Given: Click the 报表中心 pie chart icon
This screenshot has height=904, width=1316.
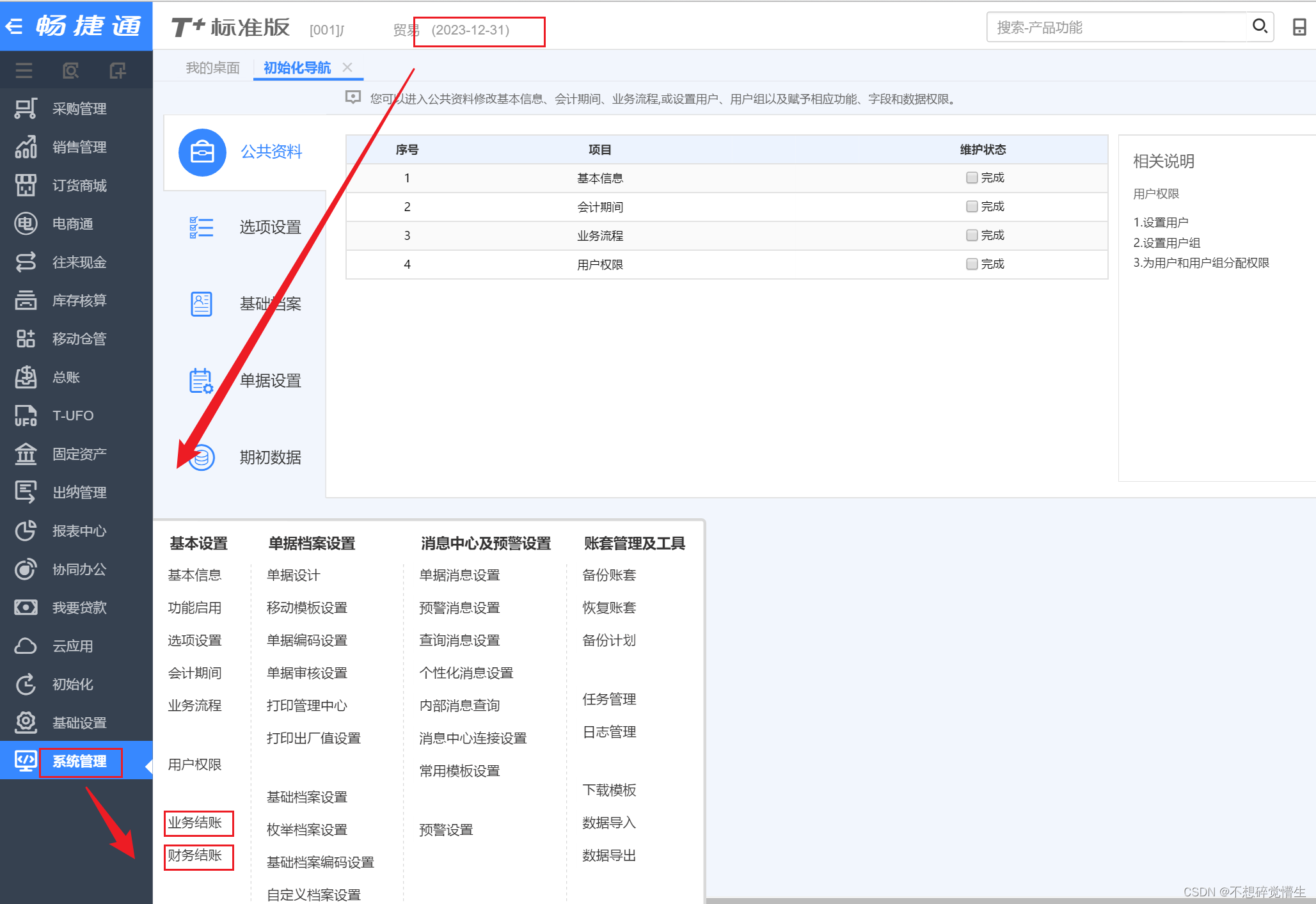Looking at the screenshot, I should tap(26, 531).
